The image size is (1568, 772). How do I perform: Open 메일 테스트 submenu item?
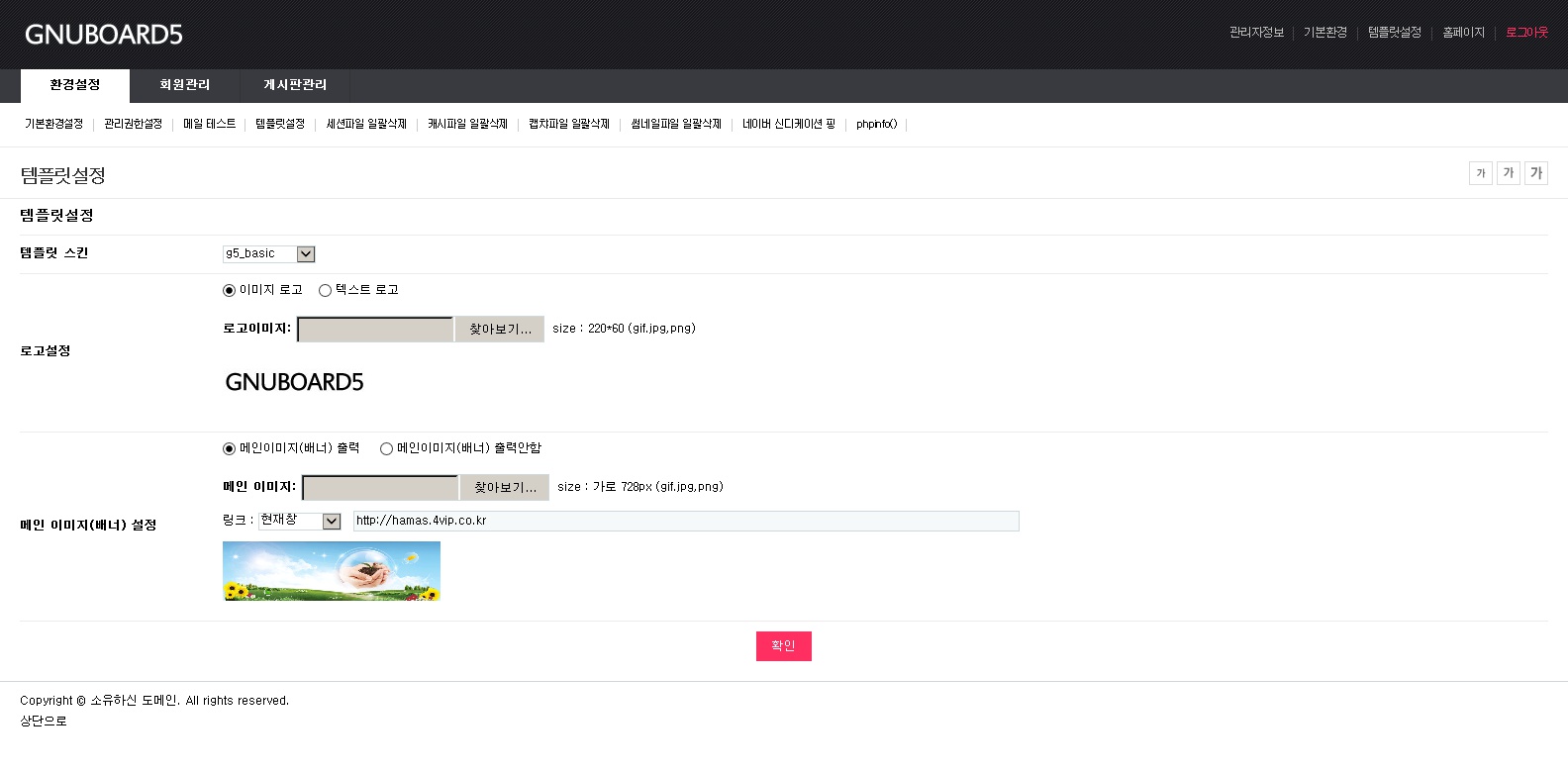(x=209, y=125)
